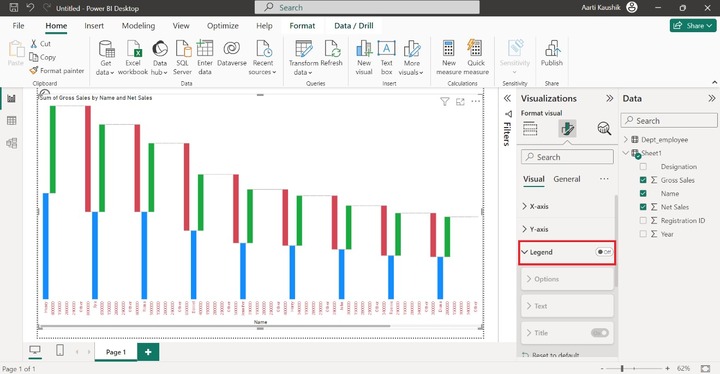Click the Cut command
720x374 pixels.
tap(40, 44)
